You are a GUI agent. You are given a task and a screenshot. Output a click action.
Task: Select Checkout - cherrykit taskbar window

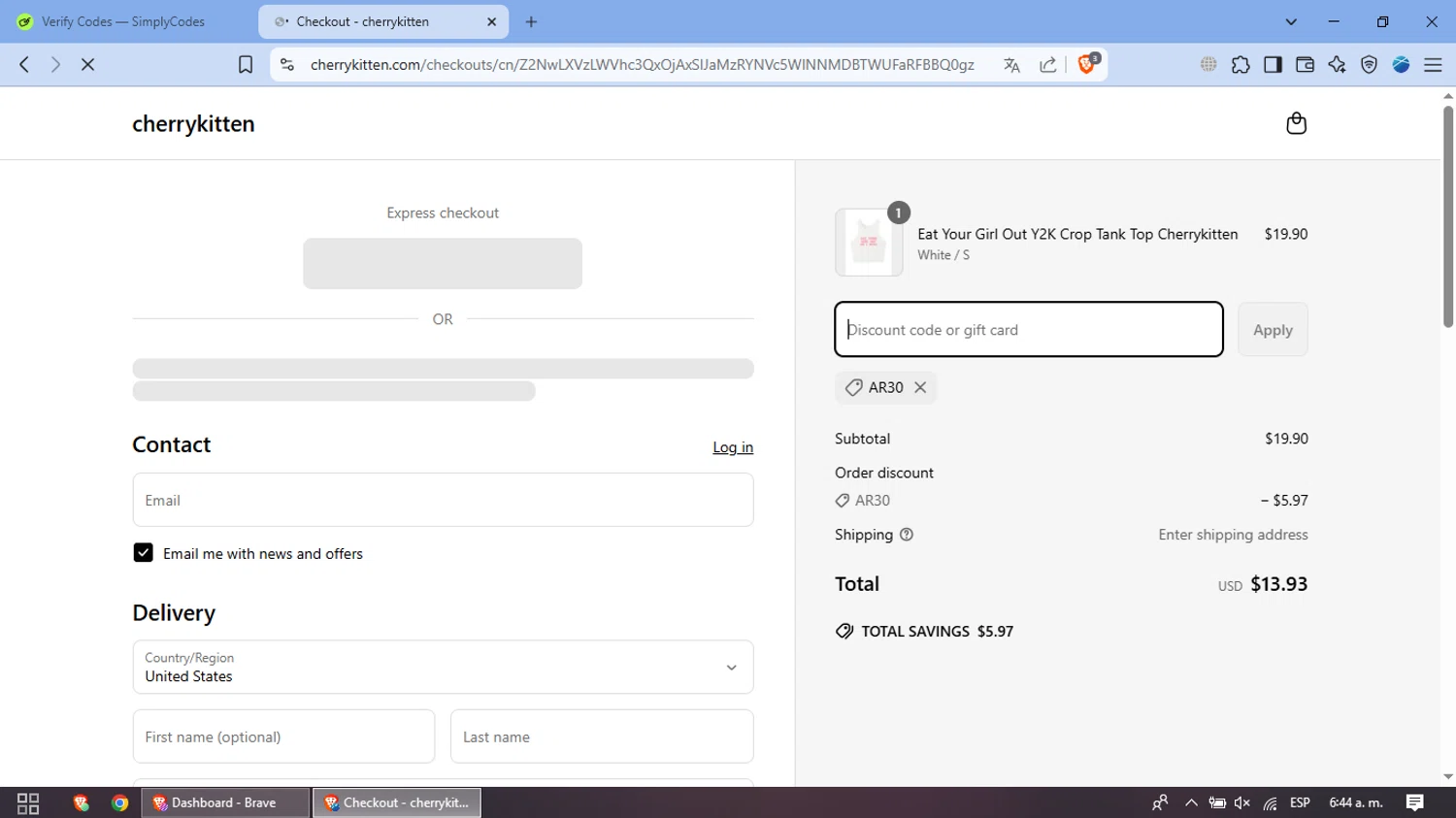click(x=397, y=802)
